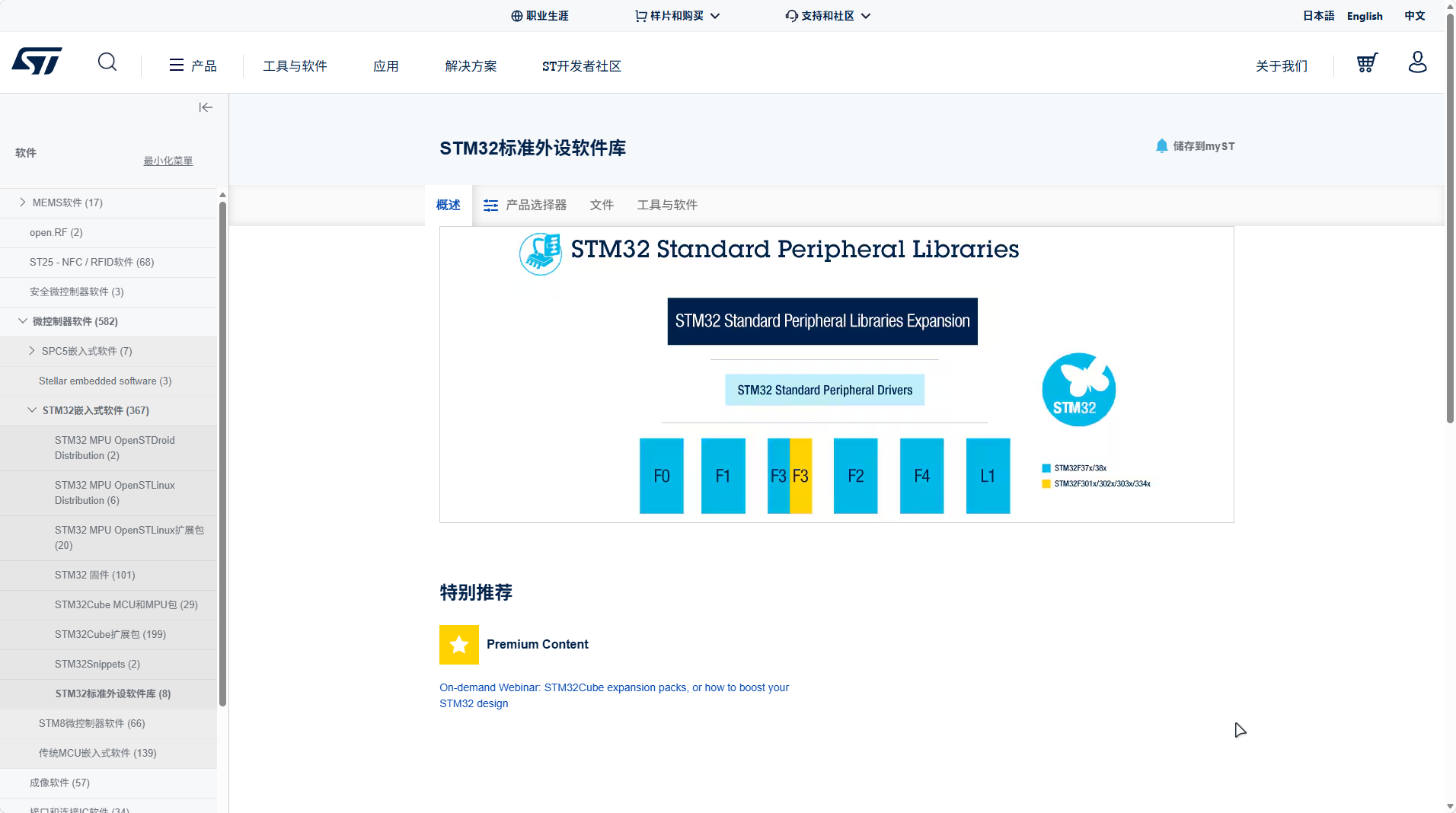Click STM32 Standard Peripheral Drivers box
The image size is (1456, 813).
[825, 390]
